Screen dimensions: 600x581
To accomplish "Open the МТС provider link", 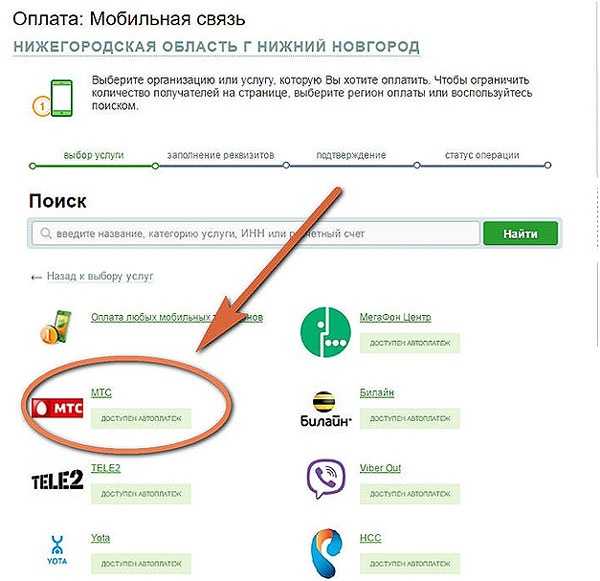I will click(101, 393).
